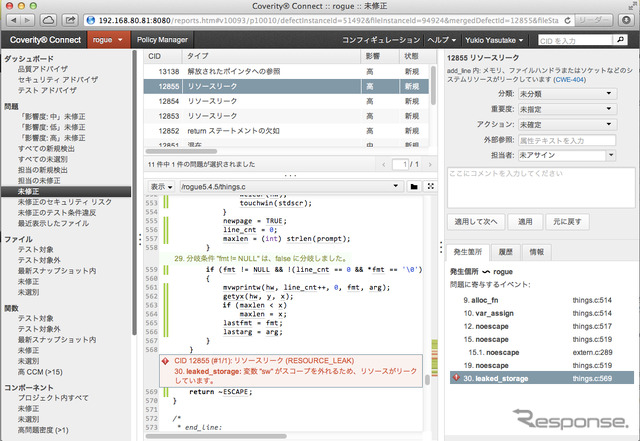Click the browser URL address bar
Image resolution: width=640 pixels, height=441 pixels.
pyautogui.click(x=328, y=20)
